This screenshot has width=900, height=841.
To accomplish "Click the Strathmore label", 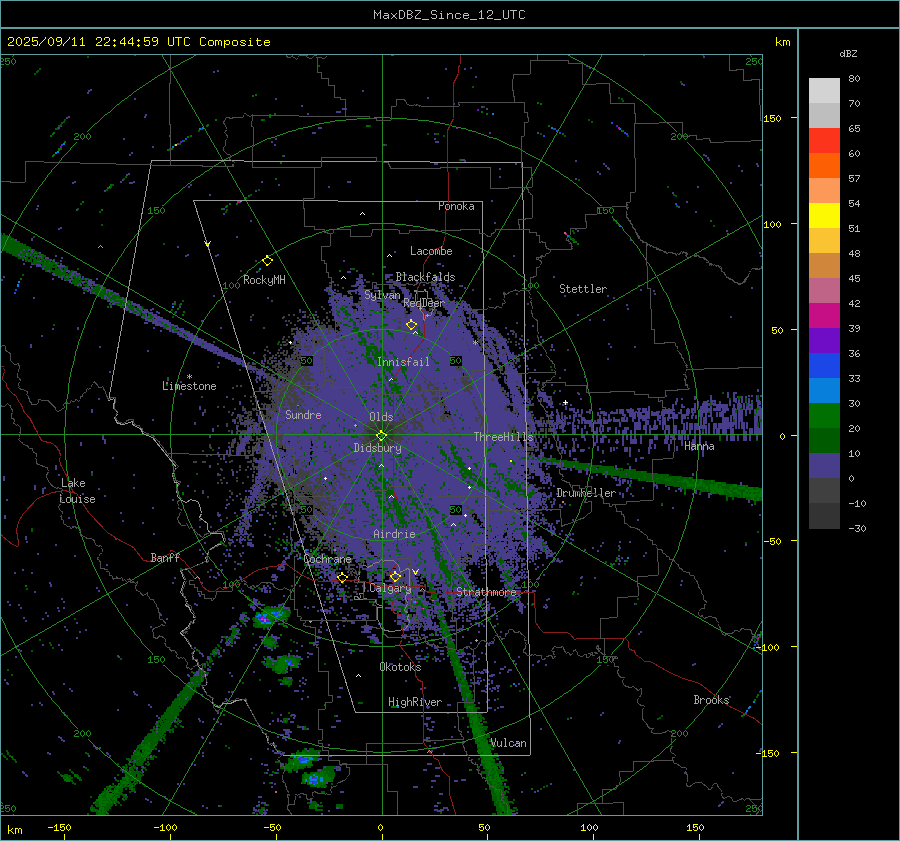I will [x=486, y=592].
